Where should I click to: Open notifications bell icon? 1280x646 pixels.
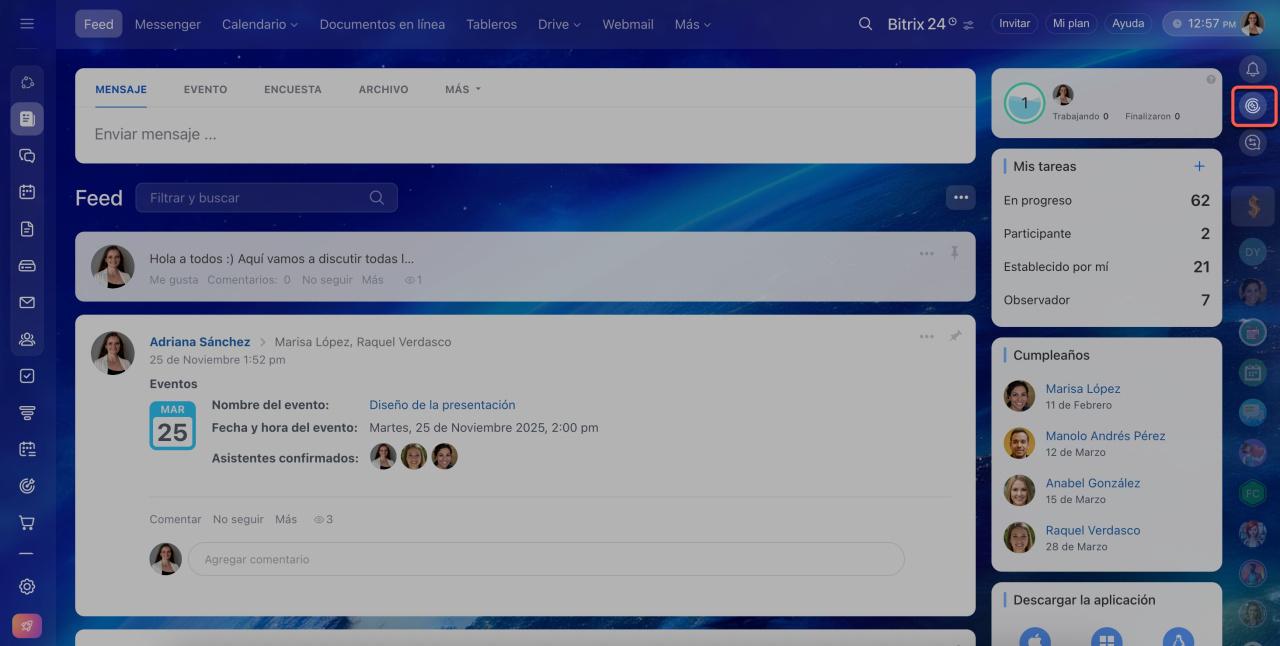point(1252,68)
